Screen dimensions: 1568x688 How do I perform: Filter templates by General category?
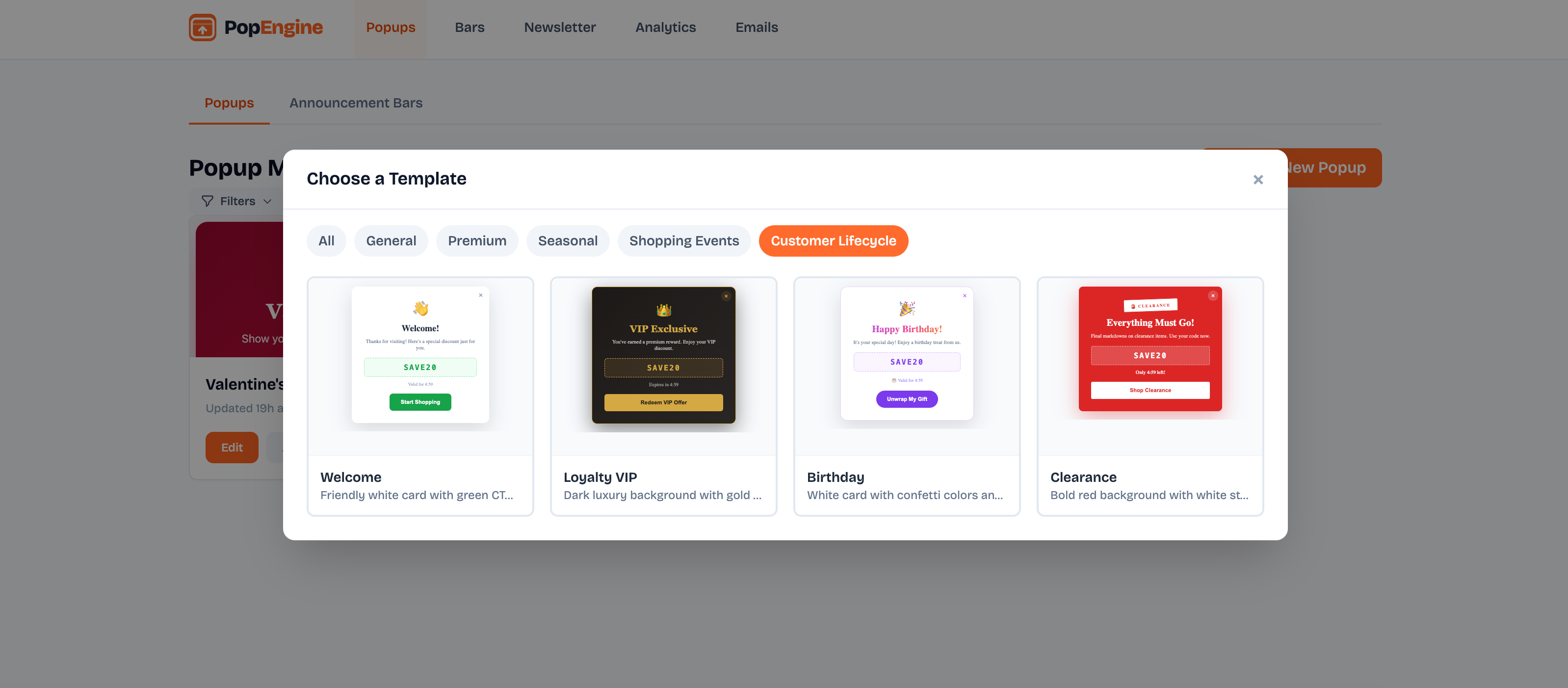pos(391,241)
